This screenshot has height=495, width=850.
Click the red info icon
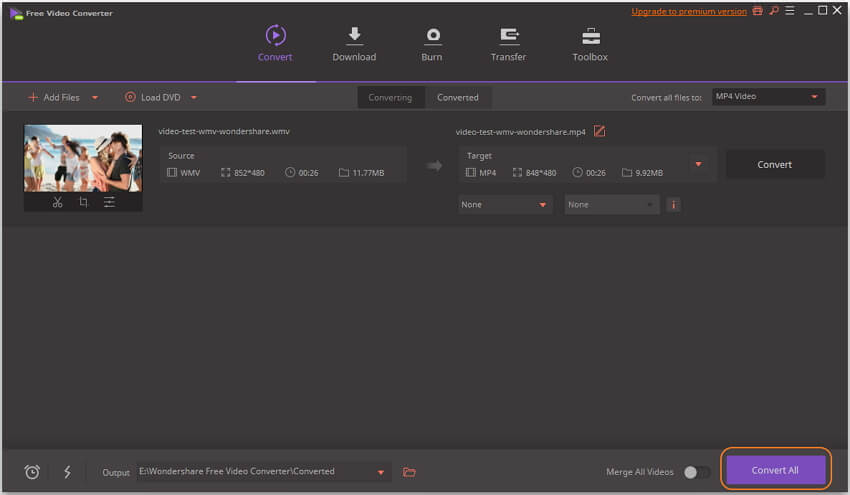(x=674, y=204)
